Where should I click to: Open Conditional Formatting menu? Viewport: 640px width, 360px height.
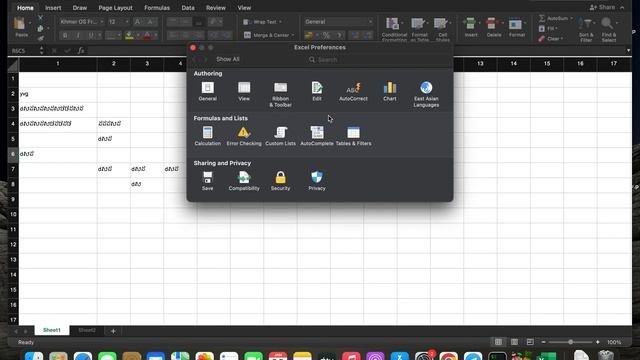coord(394,29)
